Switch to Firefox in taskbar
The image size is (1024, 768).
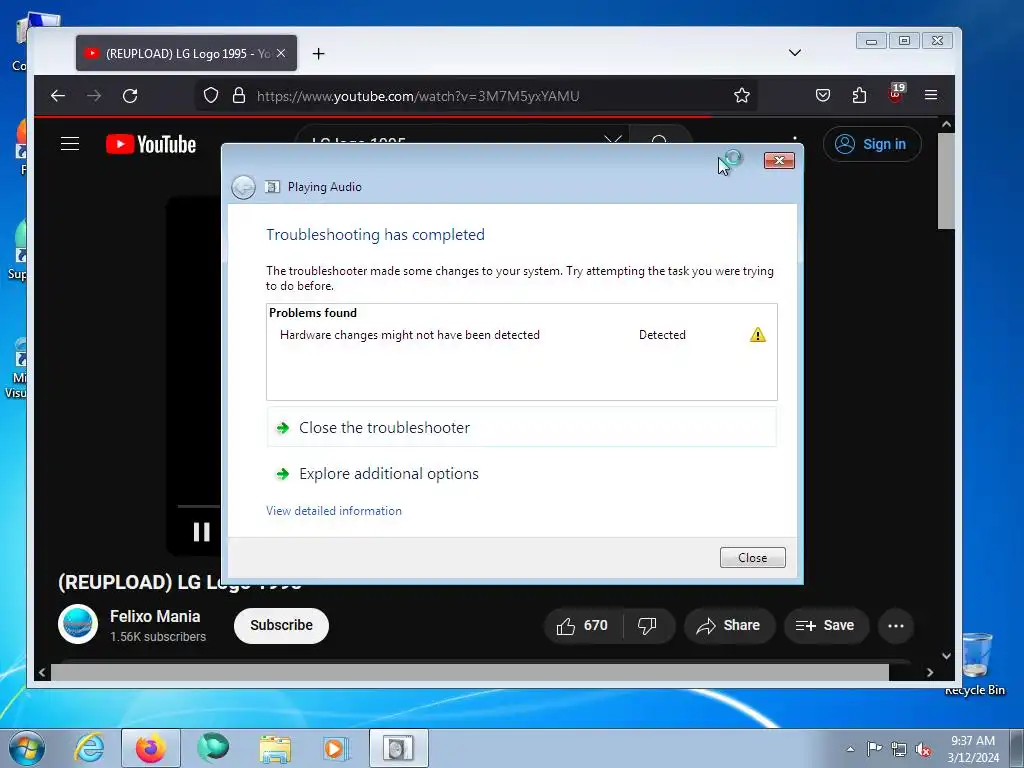click(150, 748)
